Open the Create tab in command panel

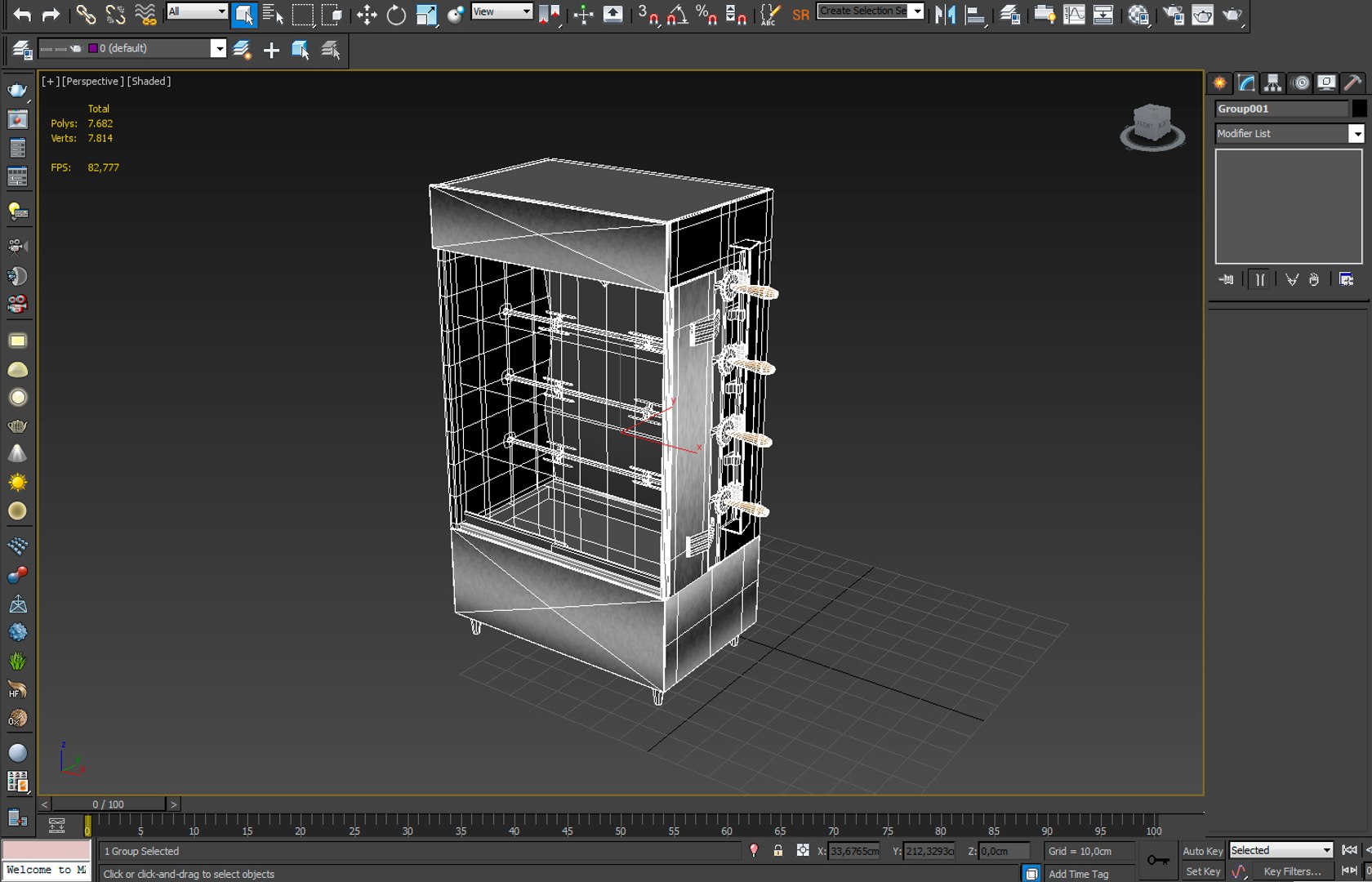(x=1219, y=82)
